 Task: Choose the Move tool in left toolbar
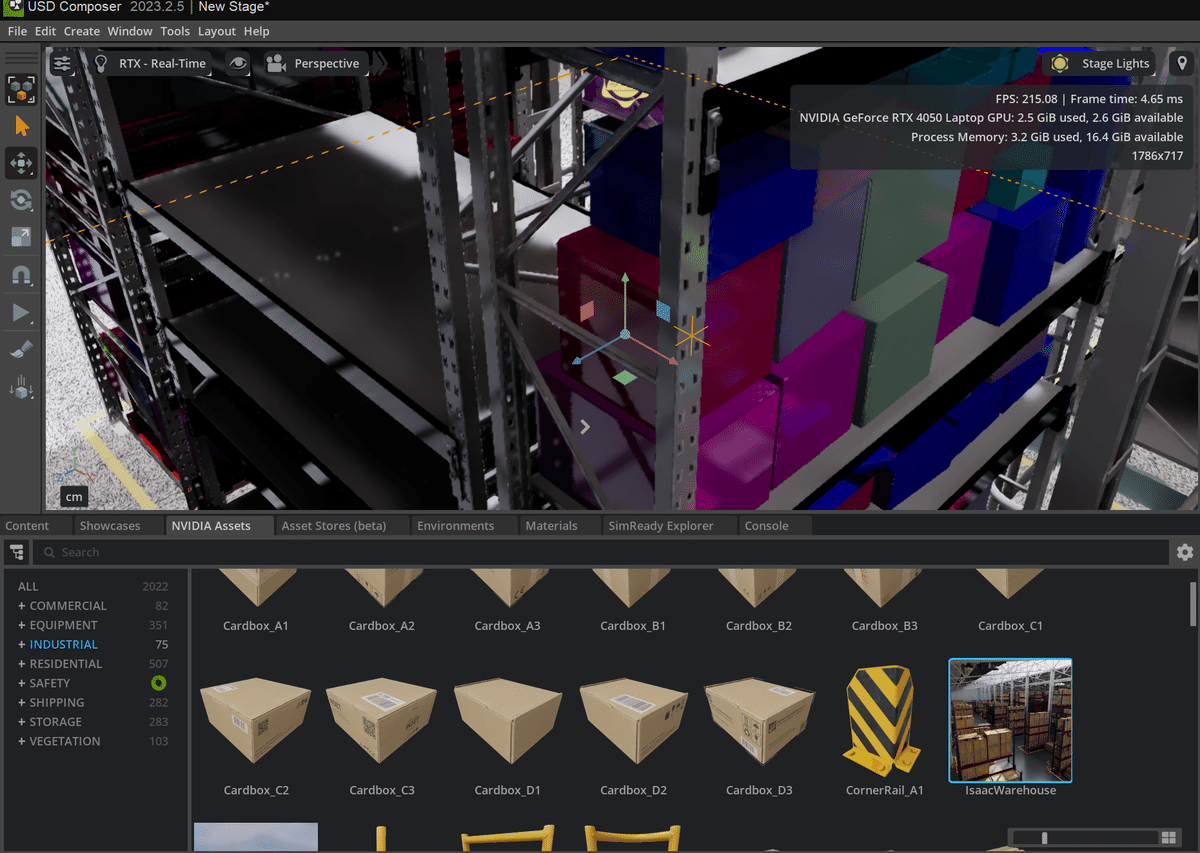pyautogui.click(x=21, y=163)
